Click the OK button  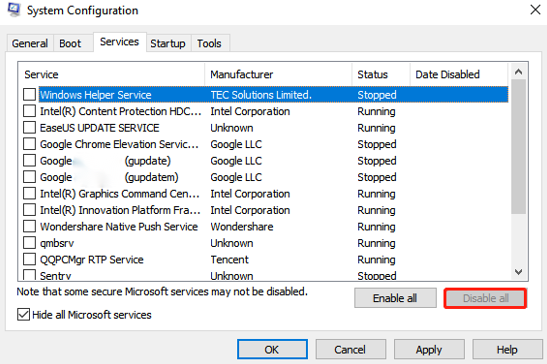(272, 349)
